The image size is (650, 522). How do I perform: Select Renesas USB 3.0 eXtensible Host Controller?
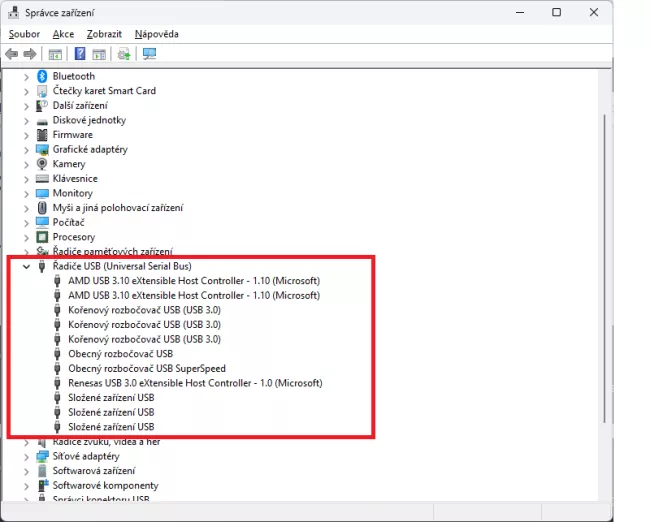point(194,383)
